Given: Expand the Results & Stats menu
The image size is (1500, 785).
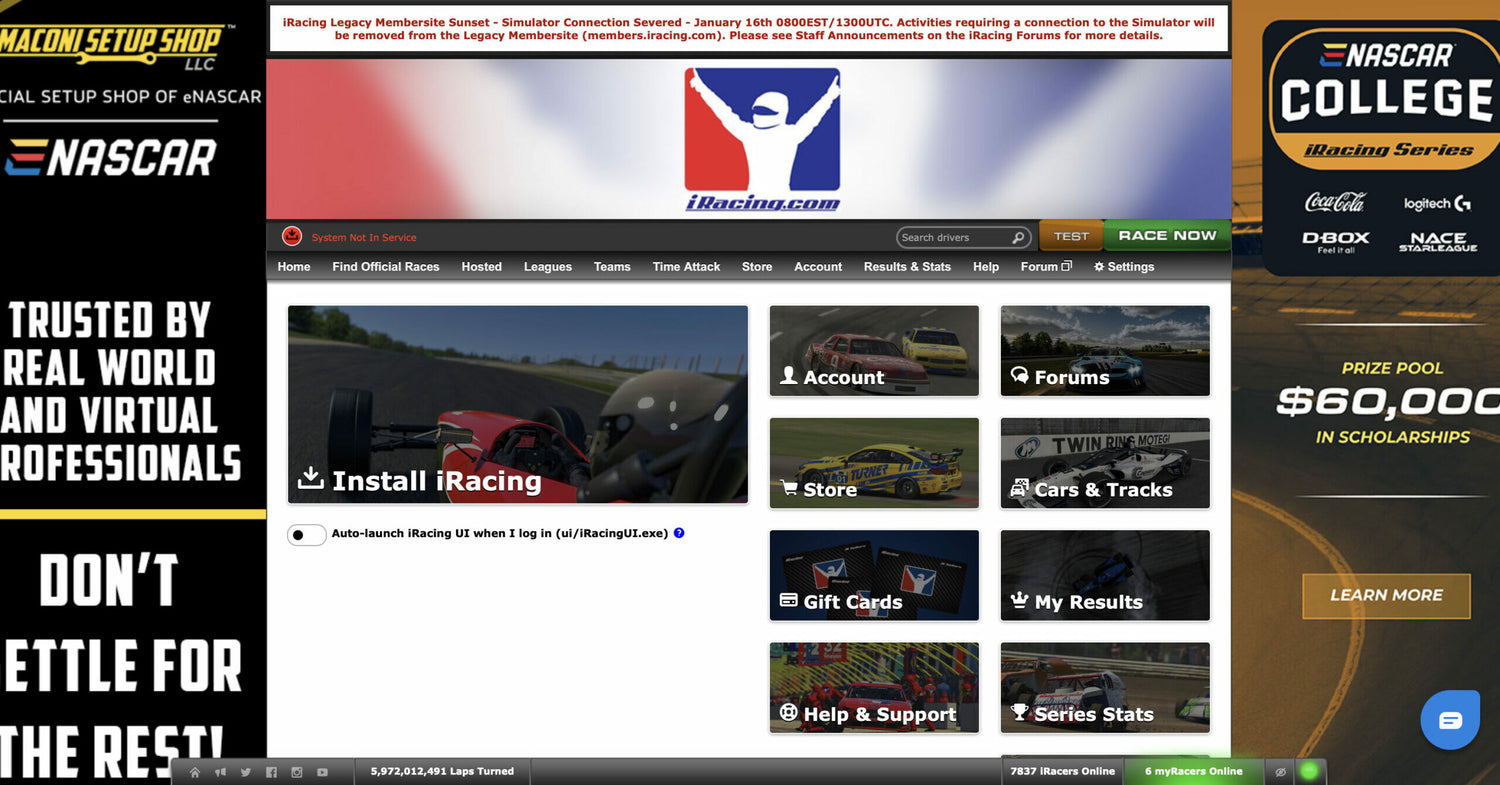Looking at the screenshot, I should coord(907,266).
